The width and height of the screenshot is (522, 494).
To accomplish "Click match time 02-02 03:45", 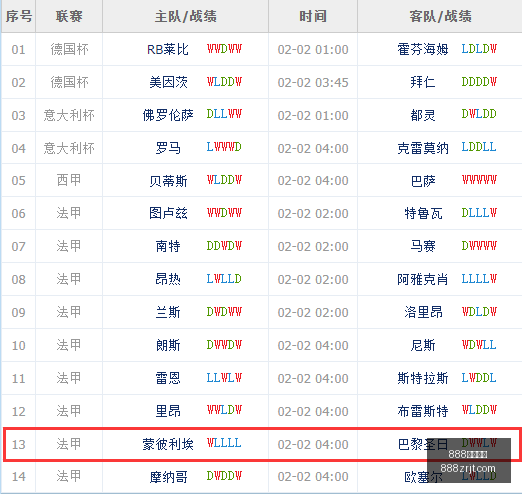I will tap(313, 82).
